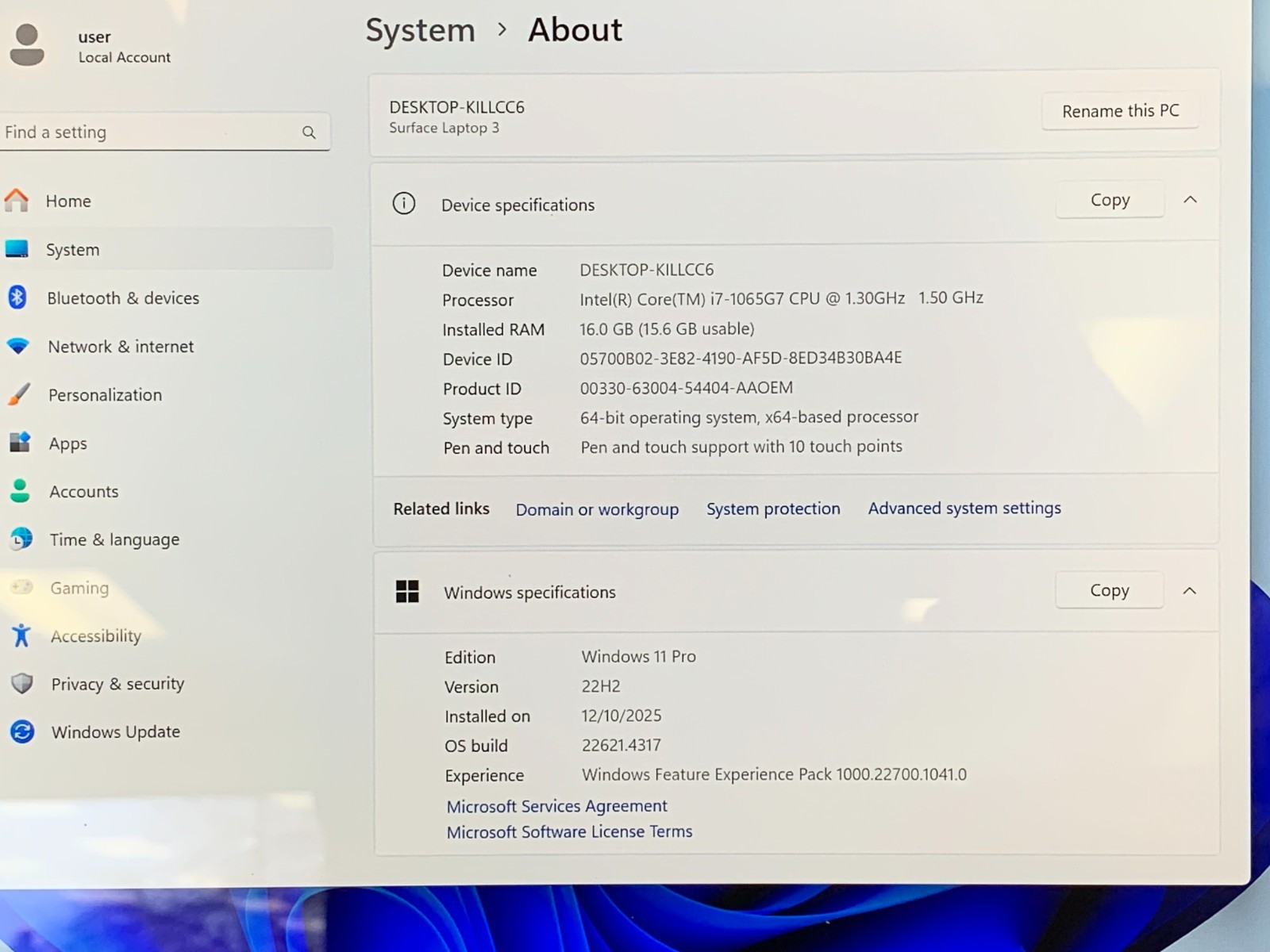Screen dimensions: 1270x952
Task: Click the Privacy & security shield icon
Action: (22, 683)
